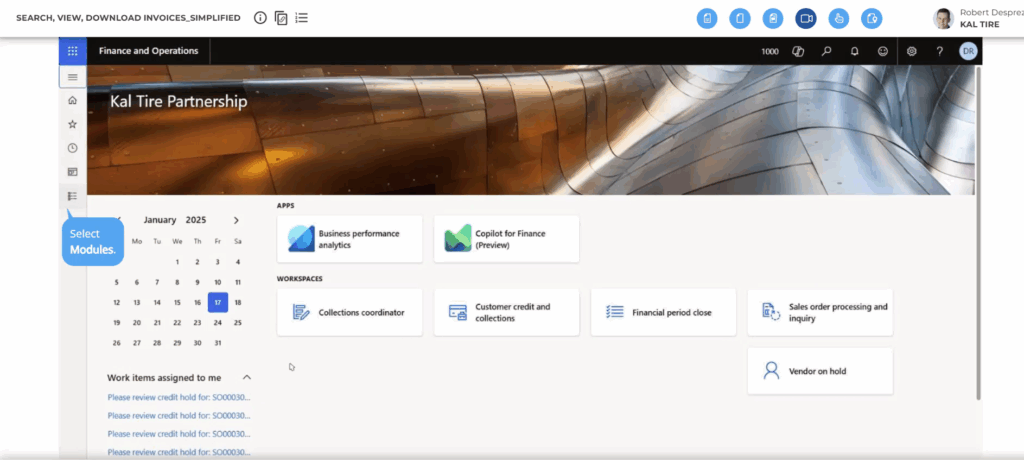This screenshot has height=460, width=1024.
Task: Click the Search magnifier in top bar
Action: (x=826, y=51)
